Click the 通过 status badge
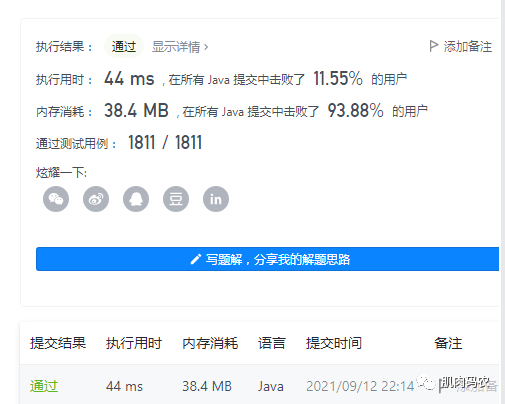Screen dimensions: 505x404 click(x=124, y=46)
